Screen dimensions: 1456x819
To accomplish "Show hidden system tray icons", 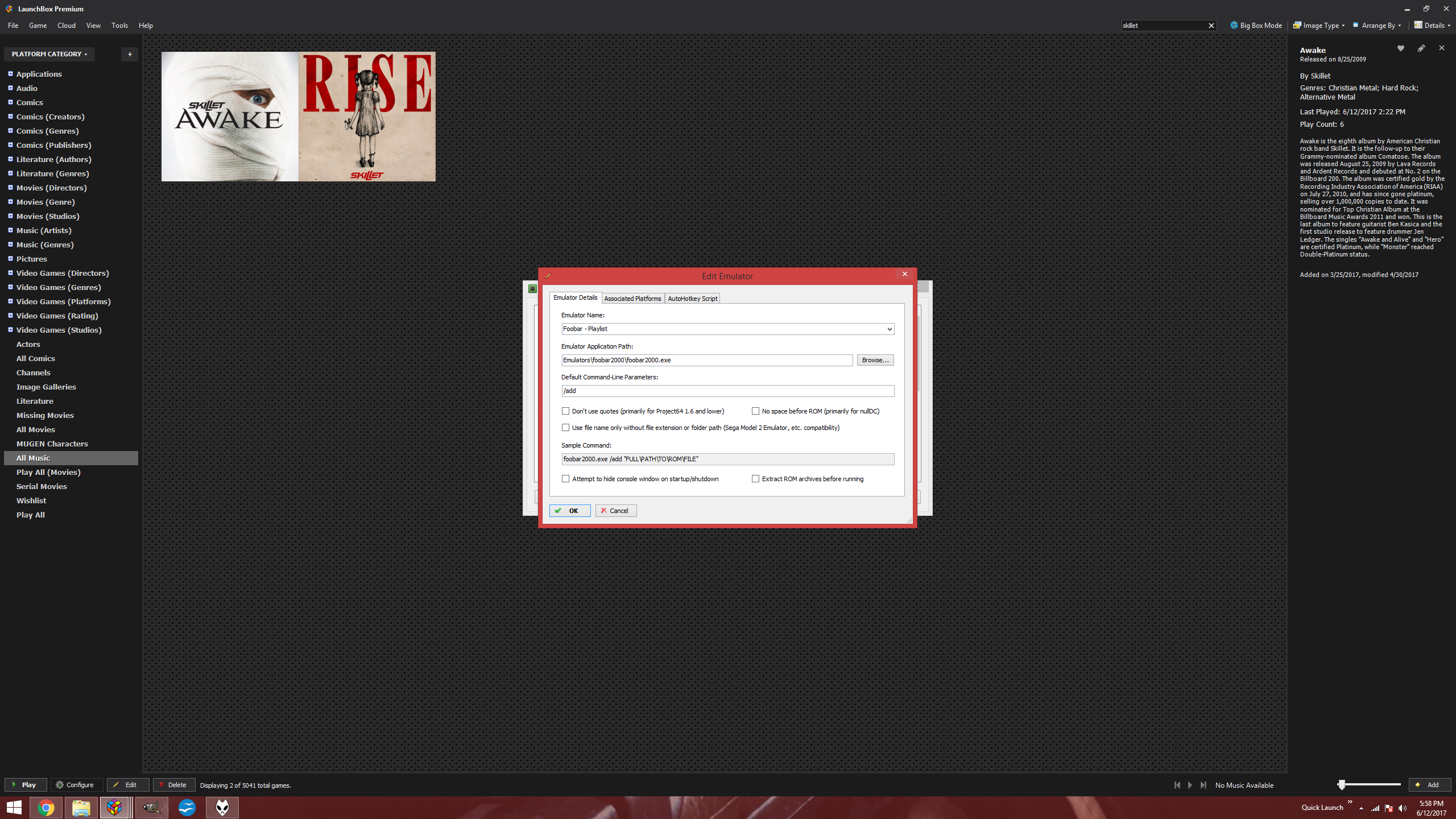I will pyautogui.click(x=1361, y=808).
